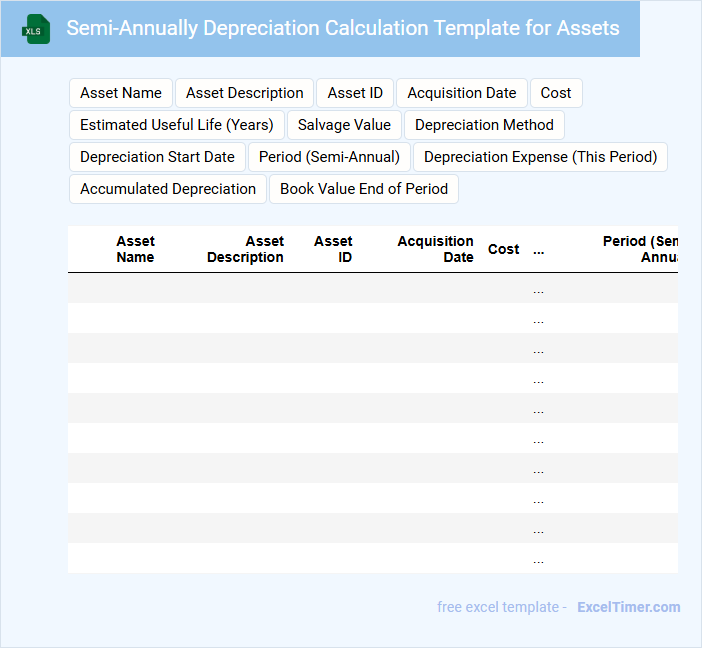Viewport: 702px width, 648px height.
Task: Click the template title text
Action: (x=343, y=28)
